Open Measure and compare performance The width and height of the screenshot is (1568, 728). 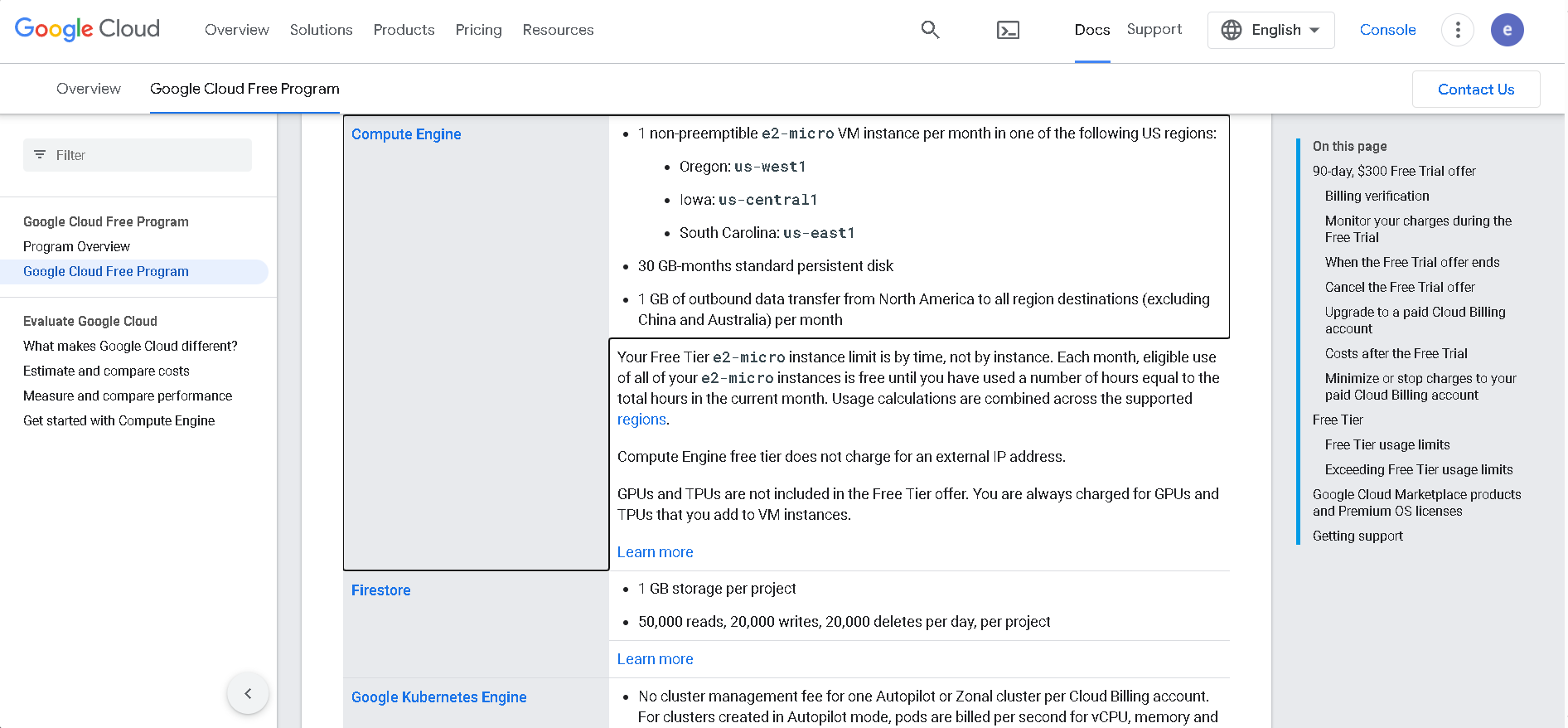tap(128, 396)
